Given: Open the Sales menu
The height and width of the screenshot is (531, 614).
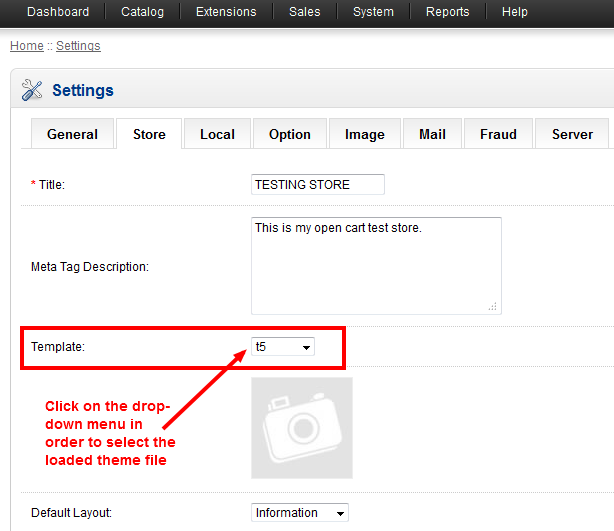Looking at the screenshot, I should pos(305,12).
